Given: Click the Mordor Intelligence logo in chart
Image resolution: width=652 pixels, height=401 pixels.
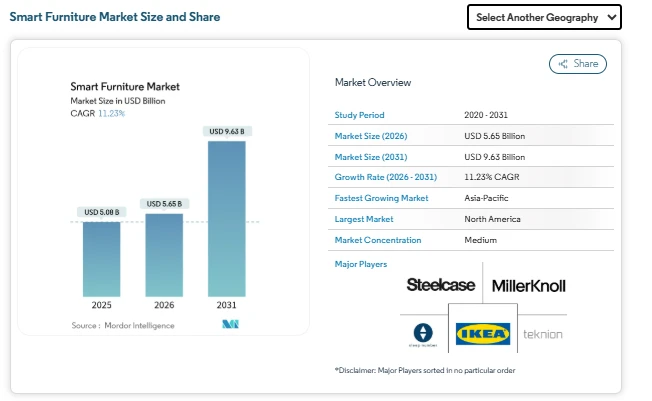Looking at the screenshot, I should pyautogui.click(x=230, y=325).
